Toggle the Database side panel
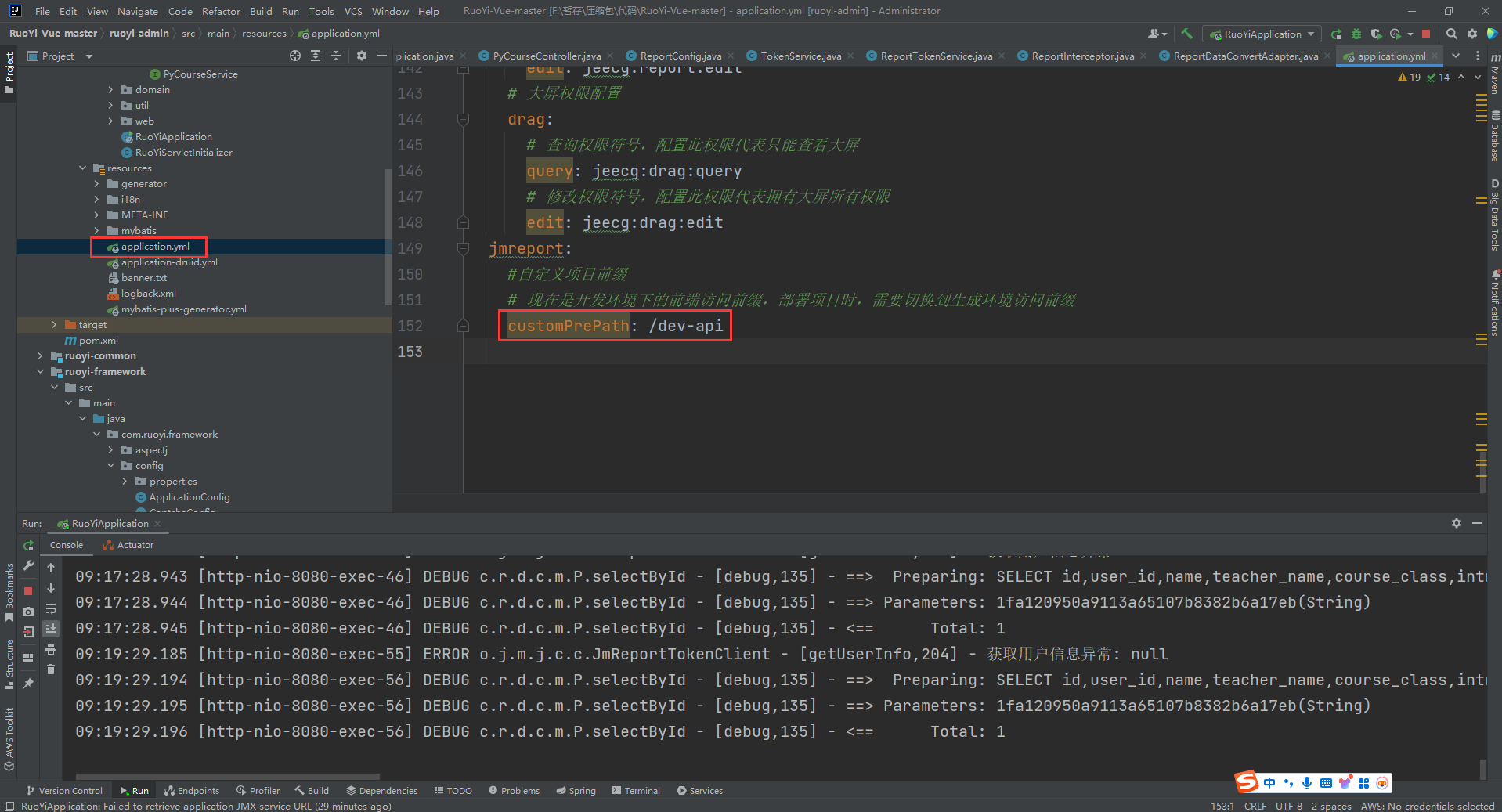The height and width of the screenshot is (812, 1502). tap(1494, 136)
